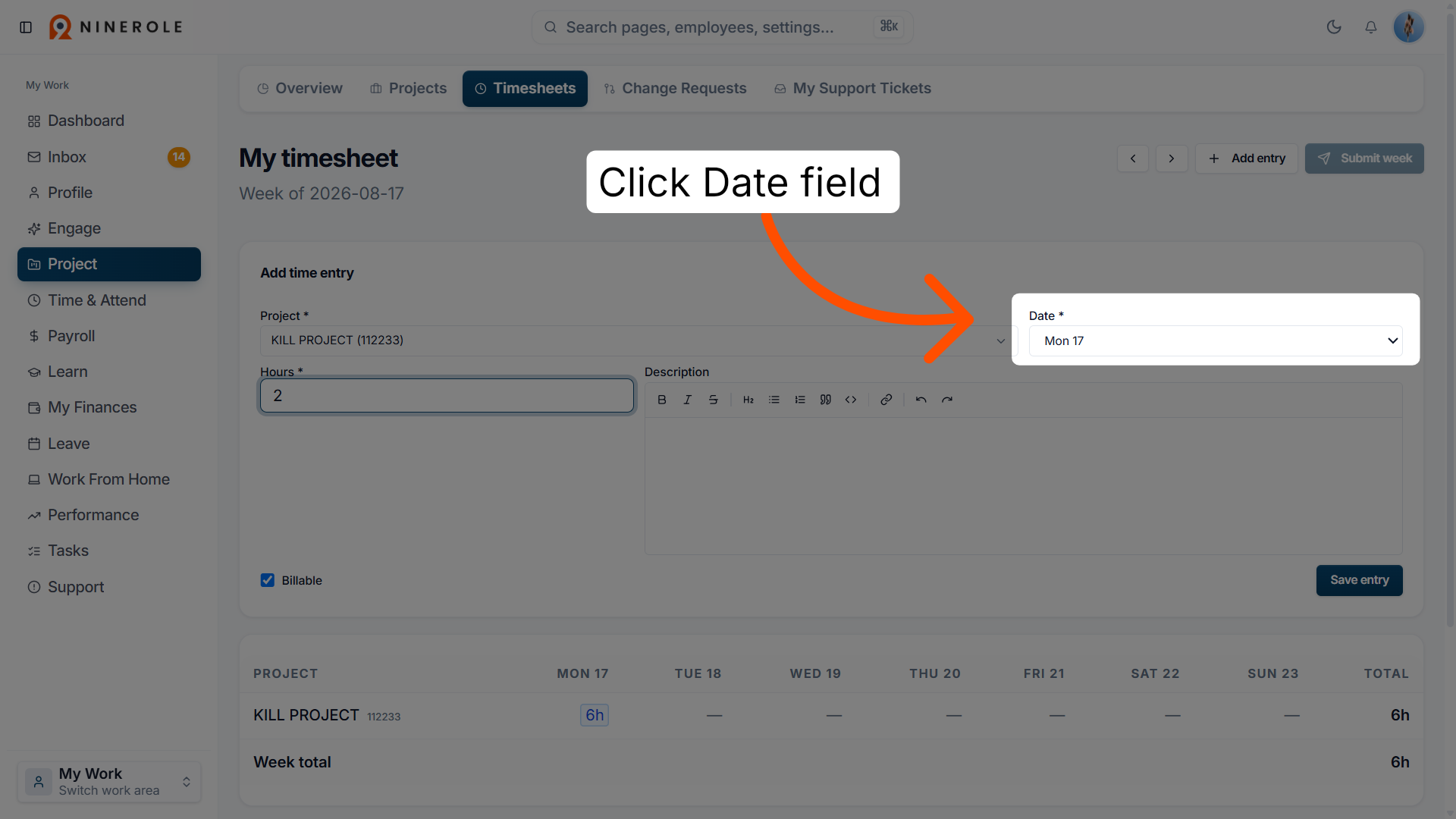
Task: Open the Overview tab
Action: [300, 89]
